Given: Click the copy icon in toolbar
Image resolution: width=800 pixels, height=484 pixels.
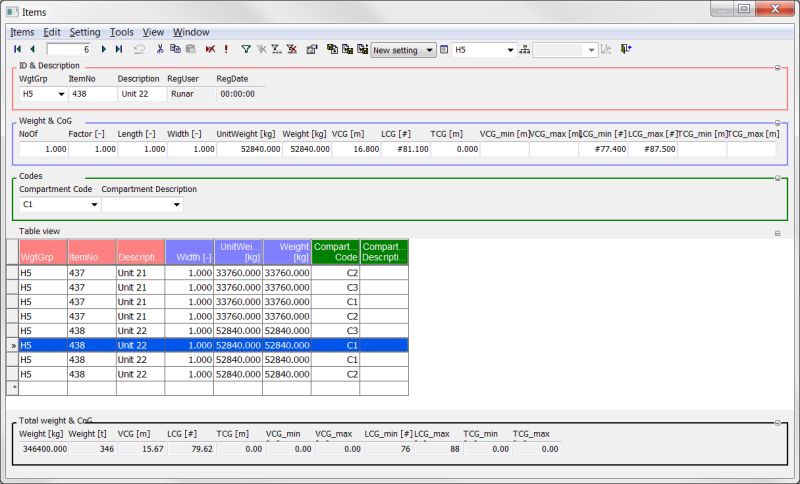Looking at the screenshot, I should (x=175, y=49).
